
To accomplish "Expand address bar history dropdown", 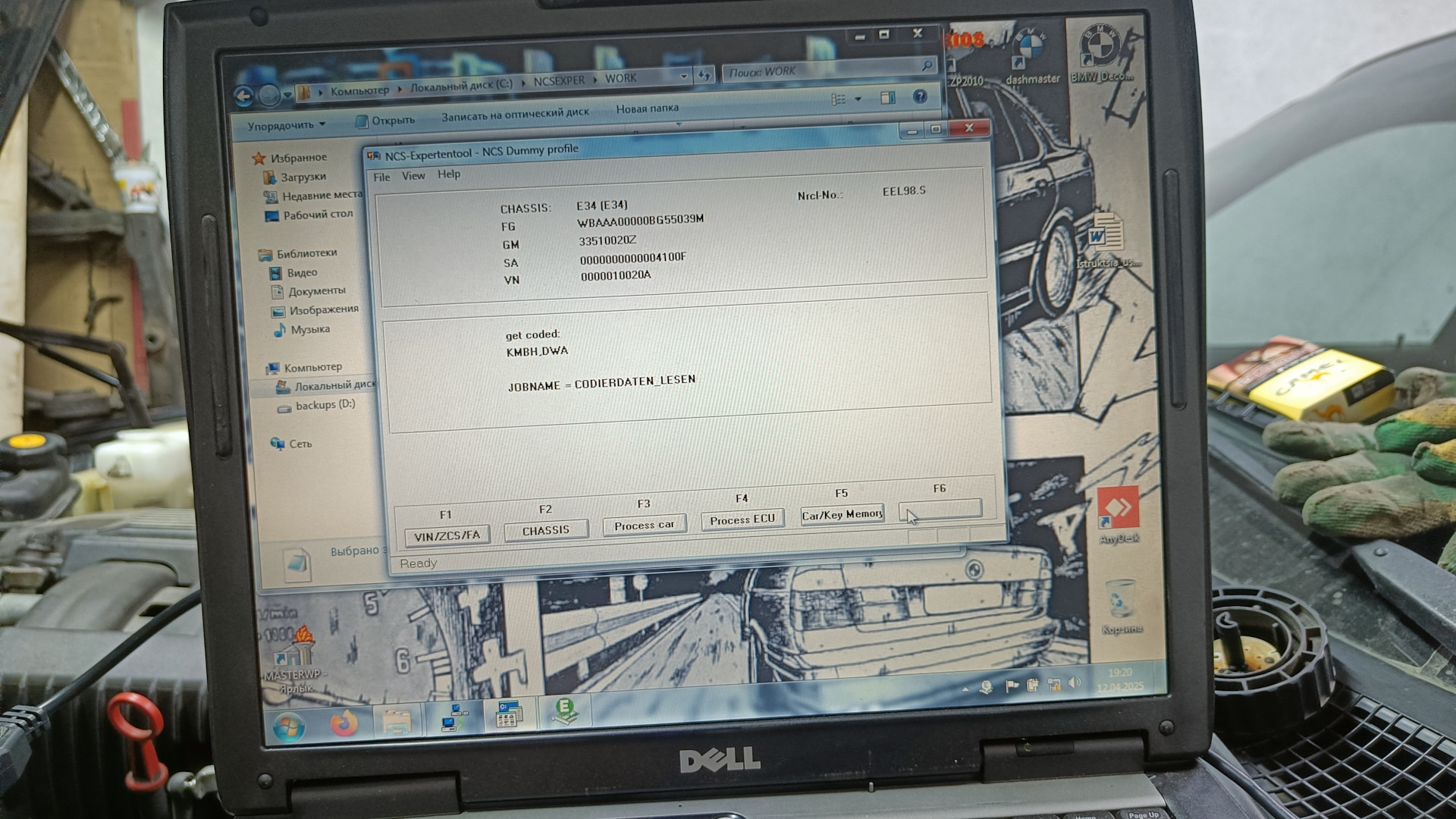I will click(x=684, y=76).
